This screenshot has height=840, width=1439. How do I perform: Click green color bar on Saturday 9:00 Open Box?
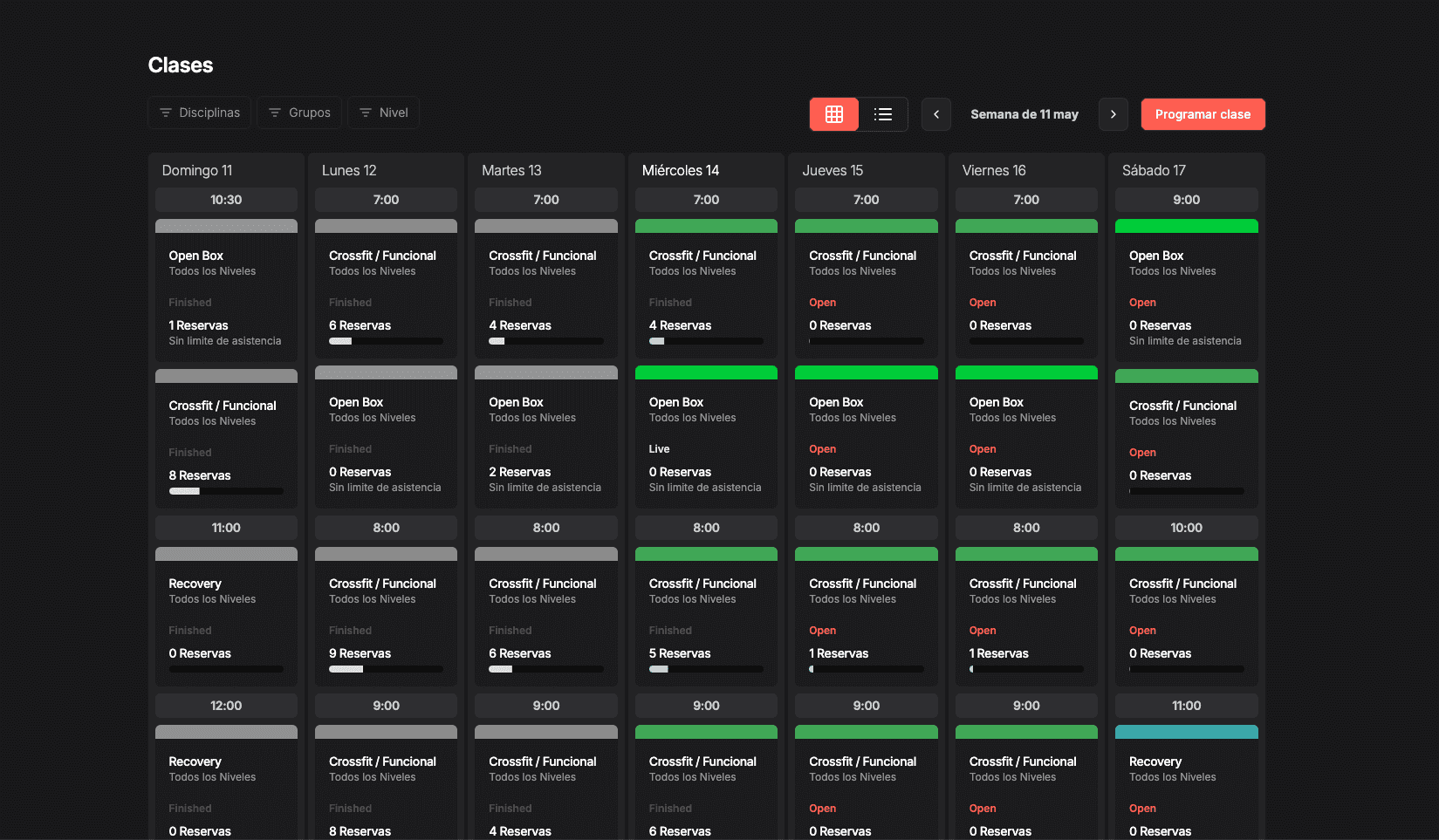pyautogui.click(x=1186, y=226)
